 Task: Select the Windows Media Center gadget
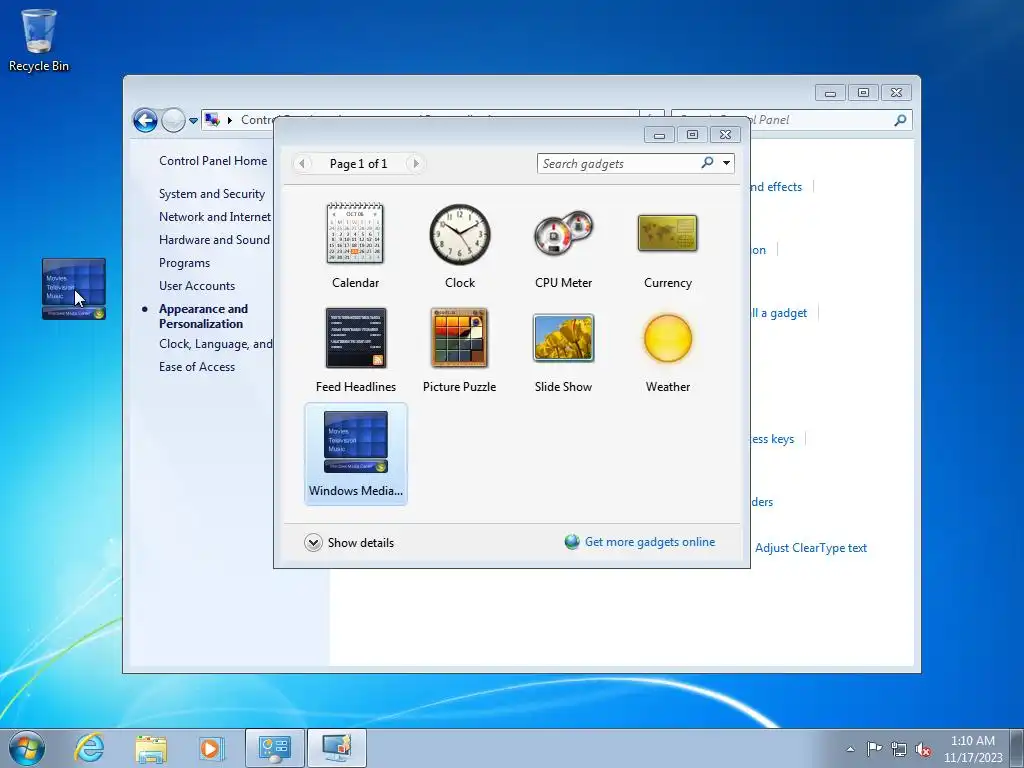(355, 454)
